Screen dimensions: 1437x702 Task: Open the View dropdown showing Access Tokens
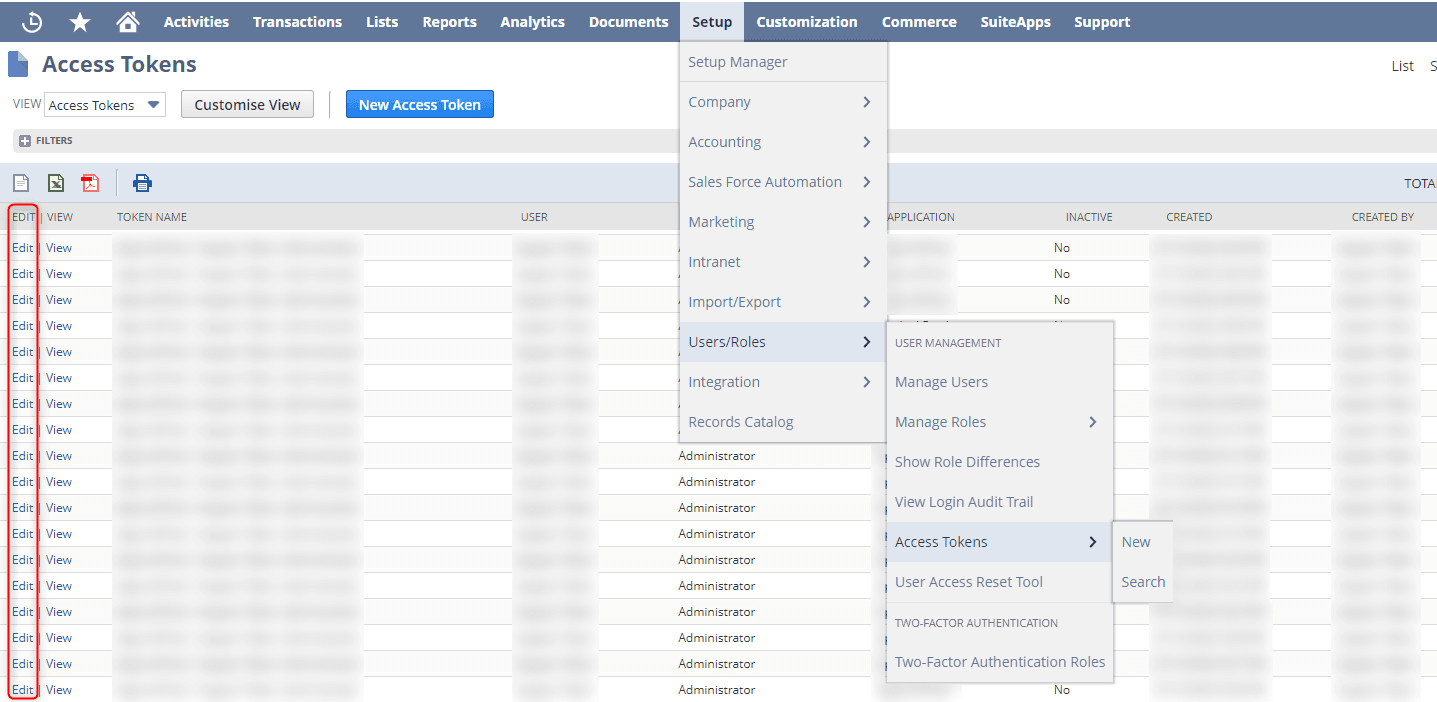pyautogui.click(x=105, y=105)
